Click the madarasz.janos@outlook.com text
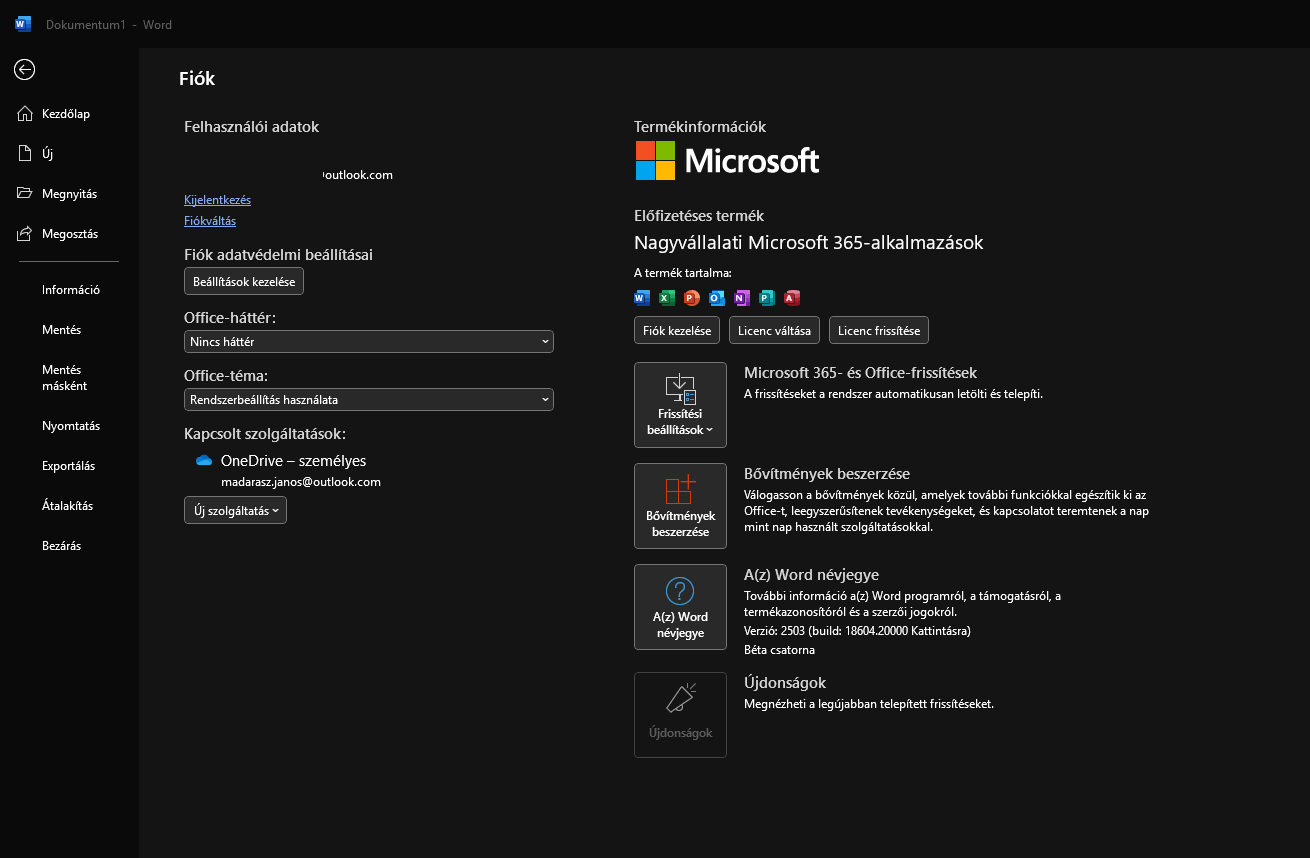The image size is (1310, 858). 301,482
